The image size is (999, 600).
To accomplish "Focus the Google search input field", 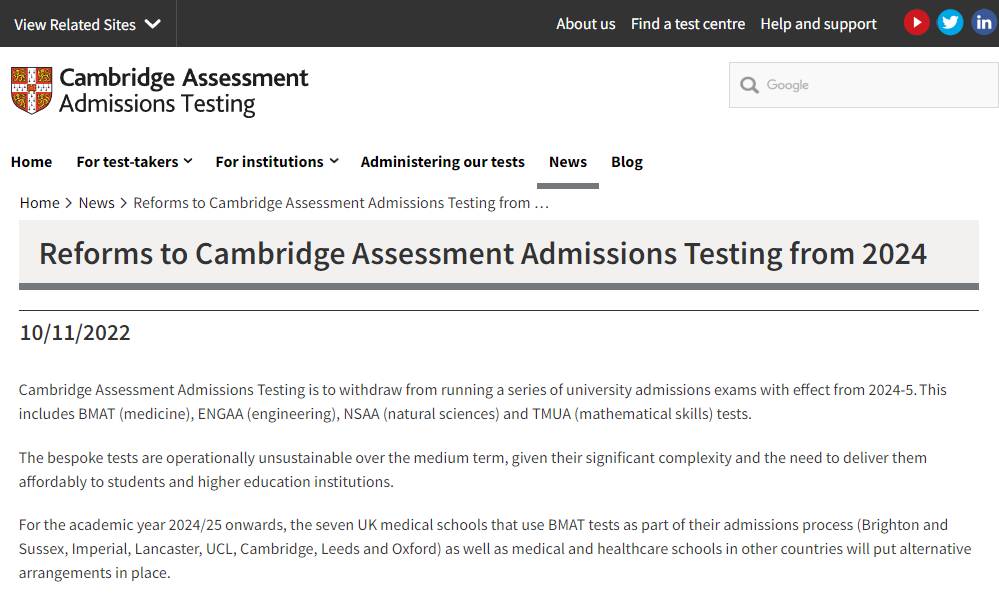I will [863, 85].
